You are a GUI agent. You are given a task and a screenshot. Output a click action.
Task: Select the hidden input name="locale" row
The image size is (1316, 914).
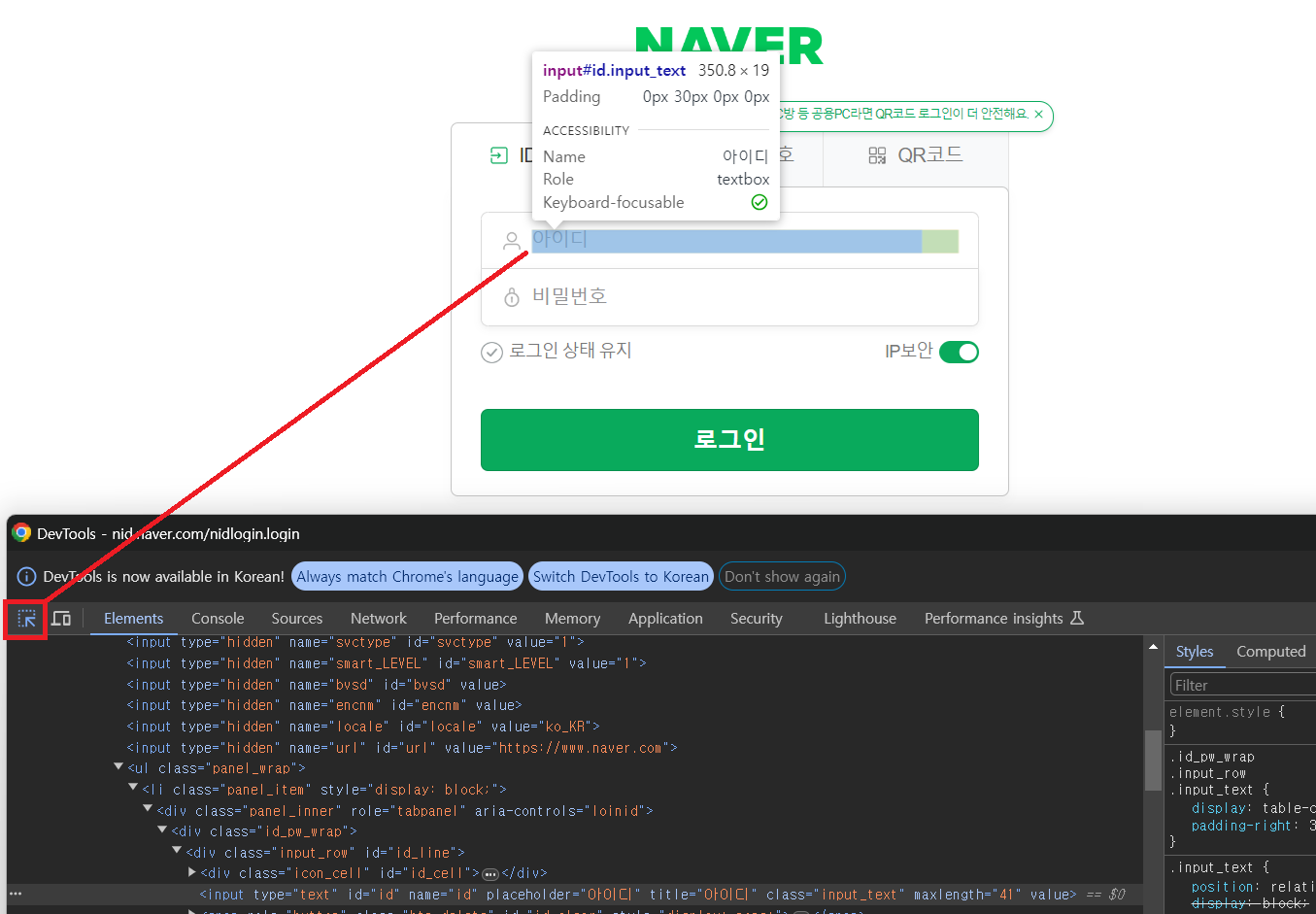tap(363, 727)
